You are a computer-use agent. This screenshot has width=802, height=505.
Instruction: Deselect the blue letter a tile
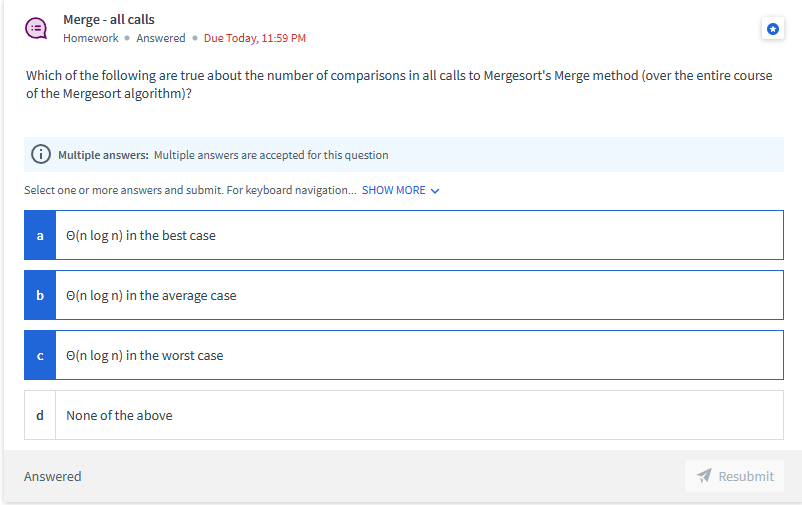40,235
